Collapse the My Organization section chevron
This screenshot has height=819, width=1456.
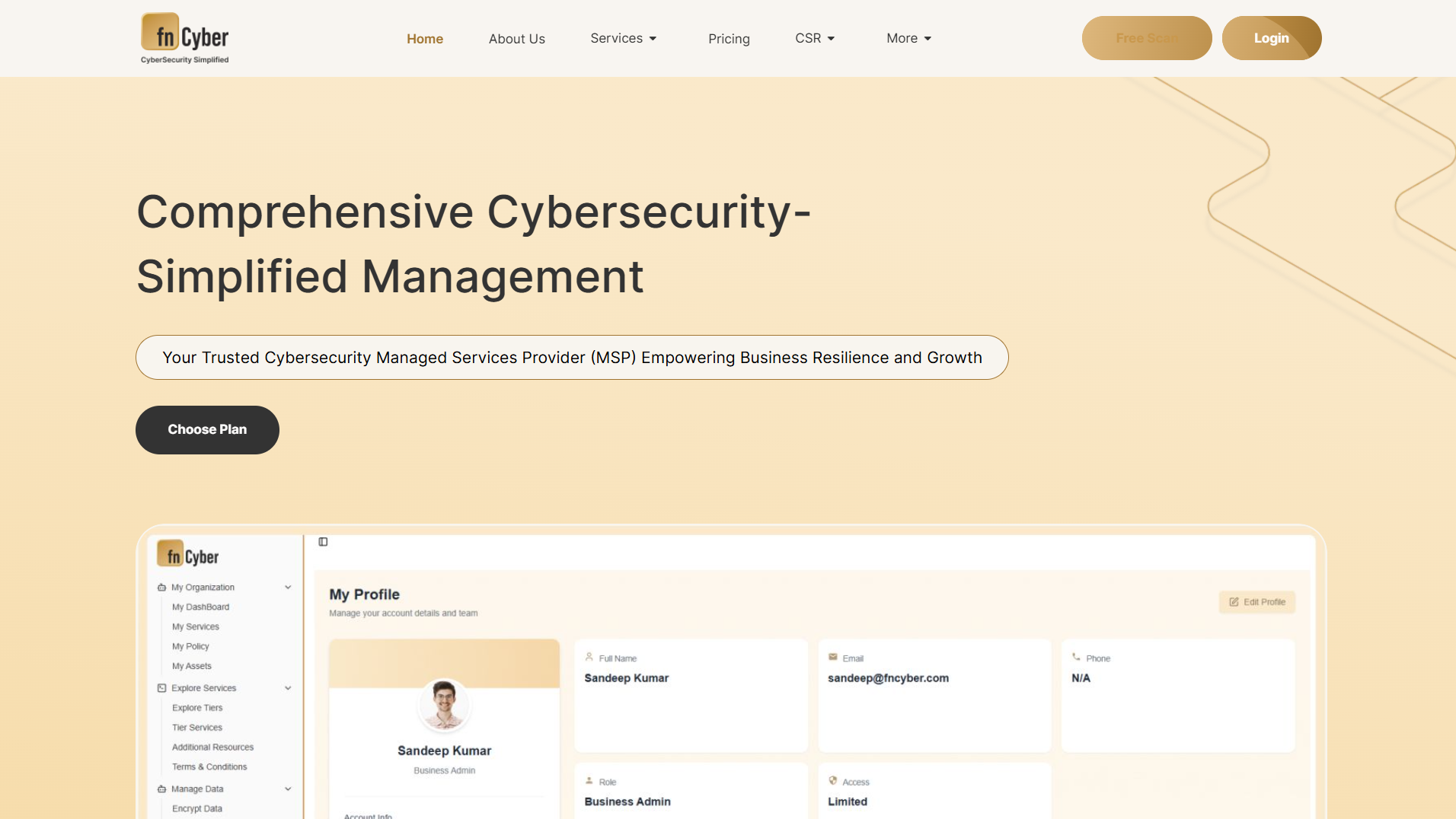(x=288, y=588)
